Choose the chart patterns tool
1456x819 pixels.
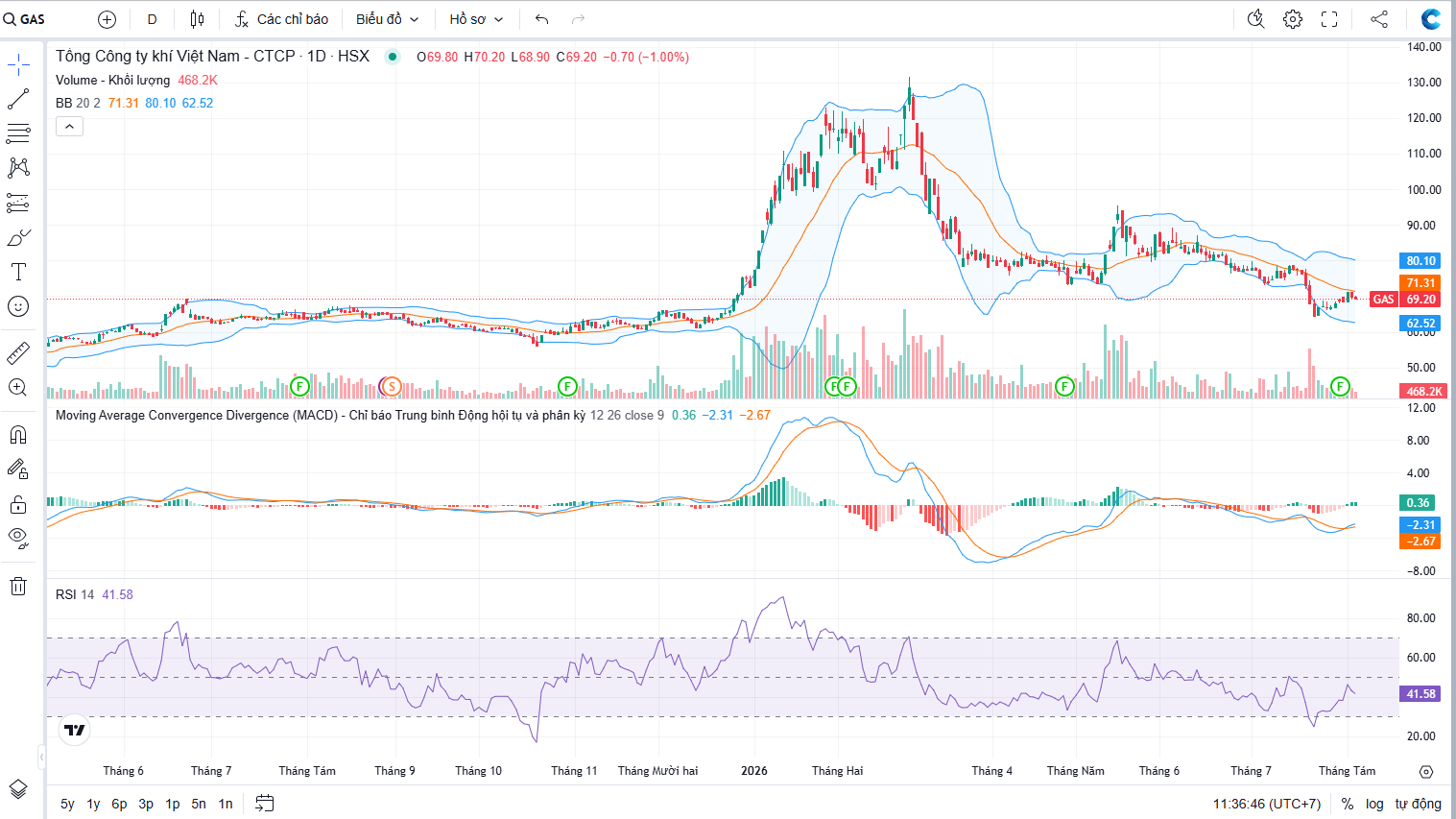[x=18, y=168]
